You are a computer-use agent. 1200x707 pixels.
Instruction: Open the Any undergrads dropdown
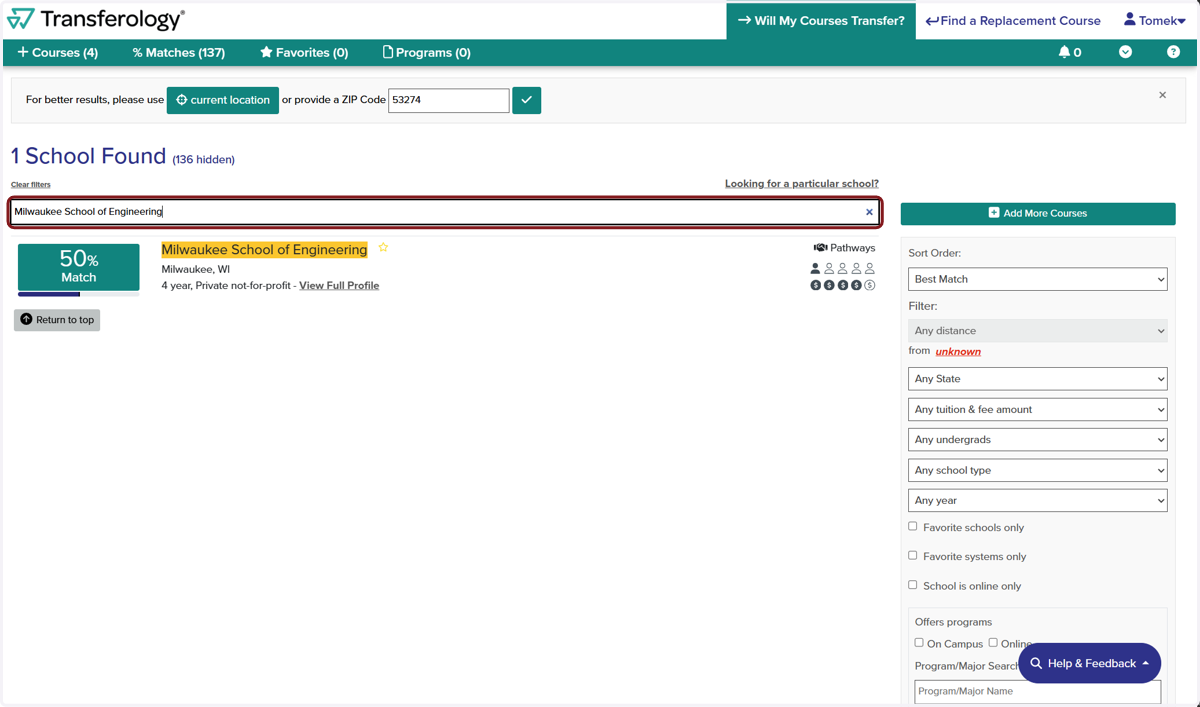pos(1037,440)
